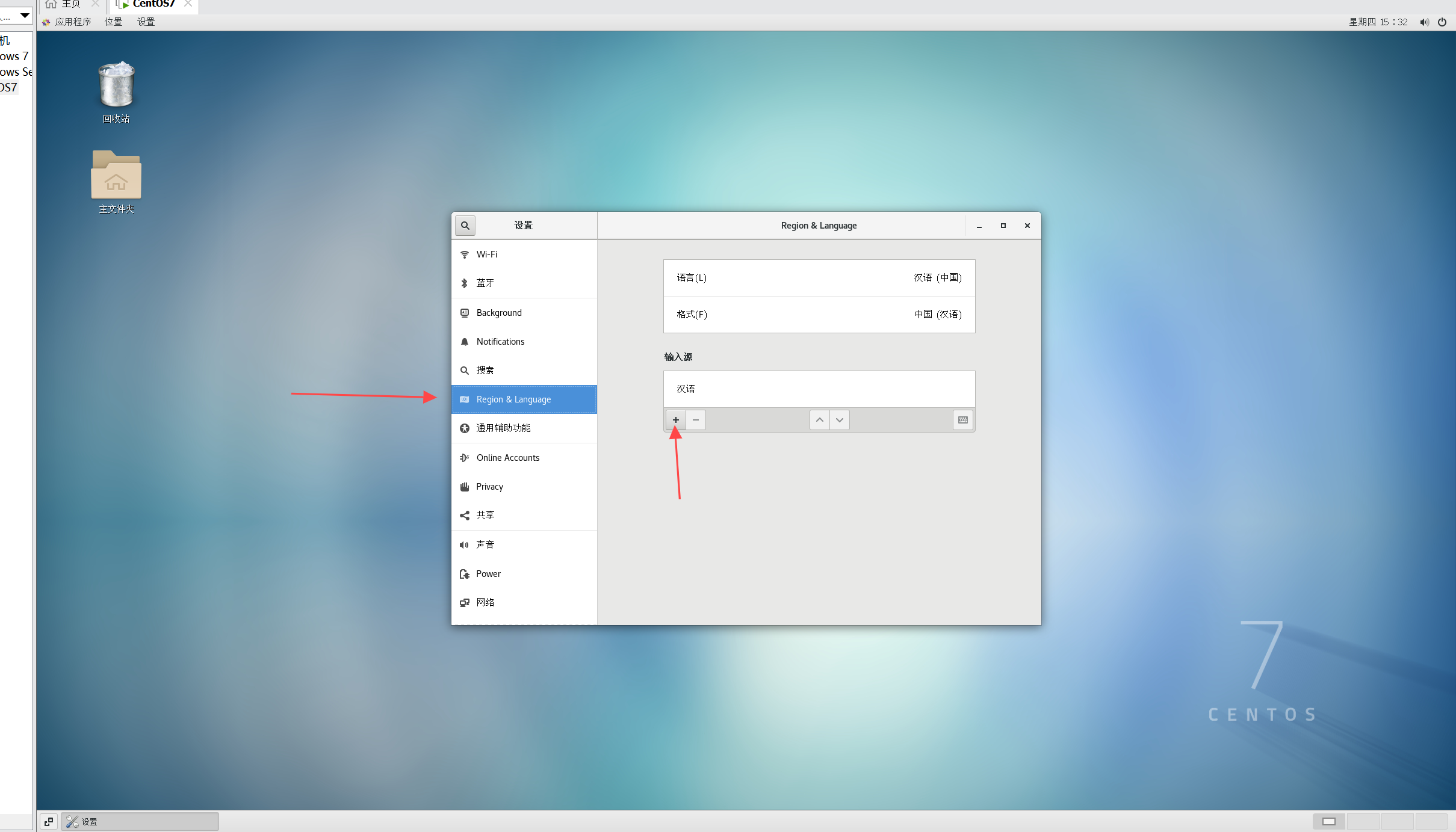Image resolution: width=1456 pixels, height=832 pixels.
Task: Open Notifications settings panel
Action: pyautogui.click(x=500, y=342)
